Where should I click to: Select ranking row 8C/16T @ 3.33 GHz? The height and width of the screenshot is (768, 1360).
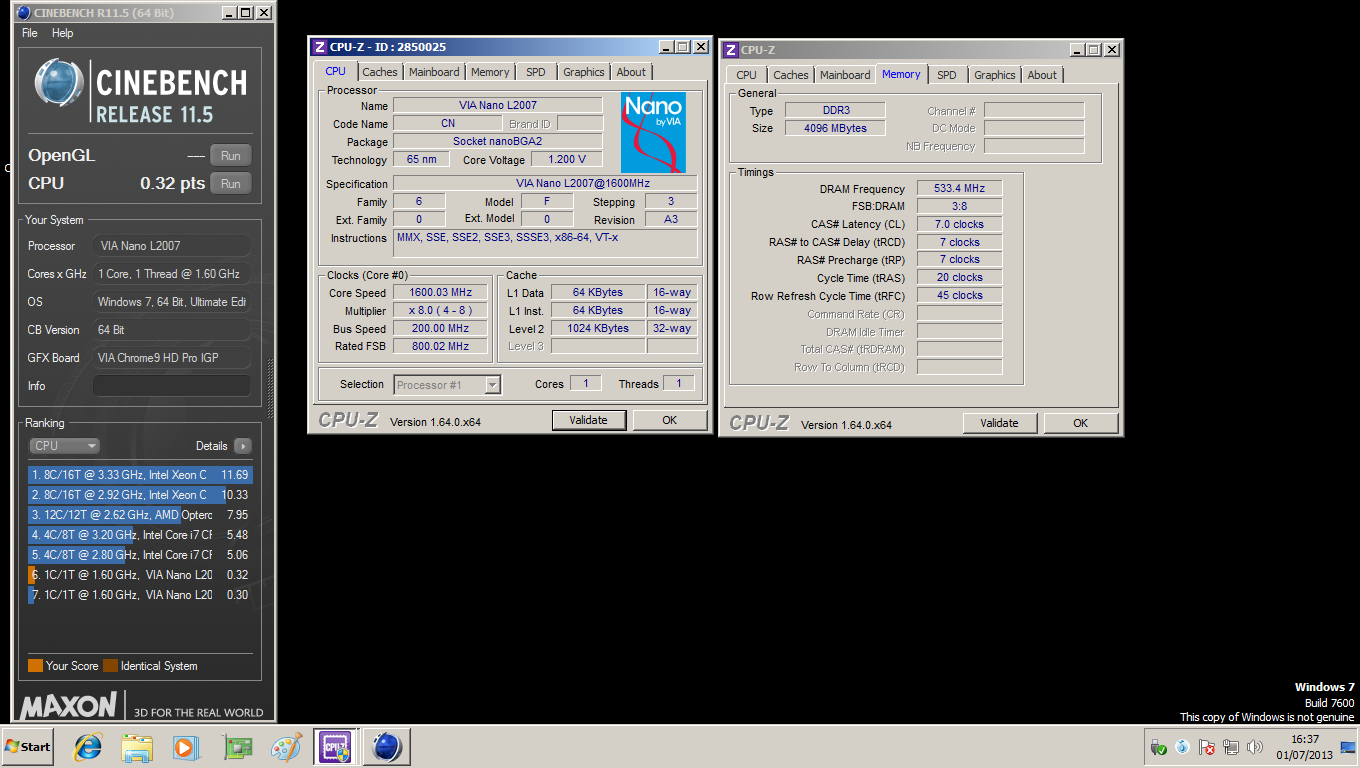pos(140,475)
